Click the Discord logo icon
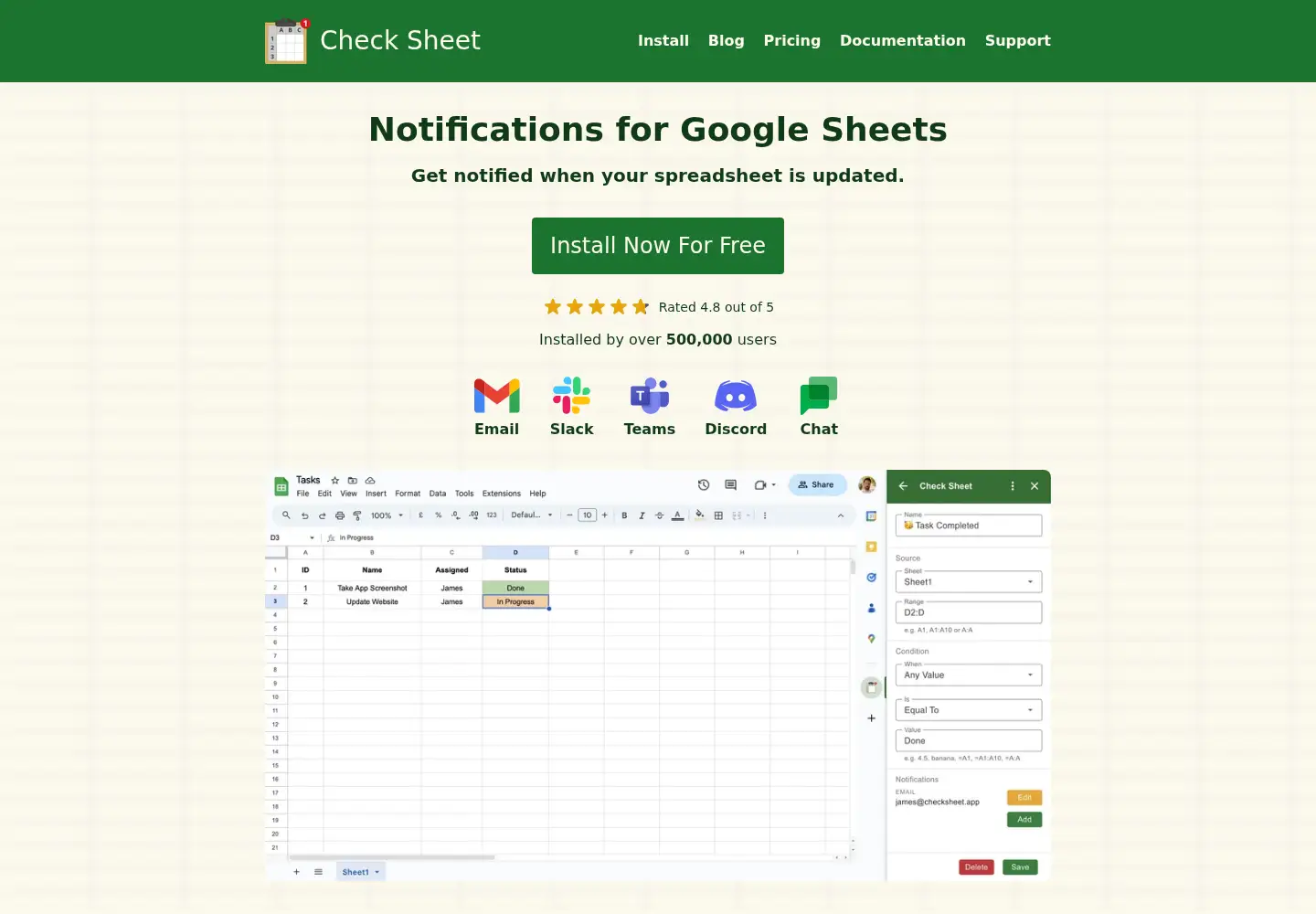Image resolution: width=1316 pixels, height=914 pixels. pos(736,396)
